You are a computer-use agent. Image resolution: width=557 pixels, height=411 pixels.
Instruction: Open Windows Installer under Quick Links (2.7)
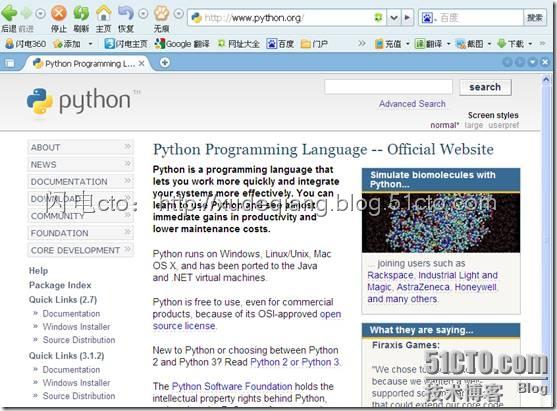(77, 326)
